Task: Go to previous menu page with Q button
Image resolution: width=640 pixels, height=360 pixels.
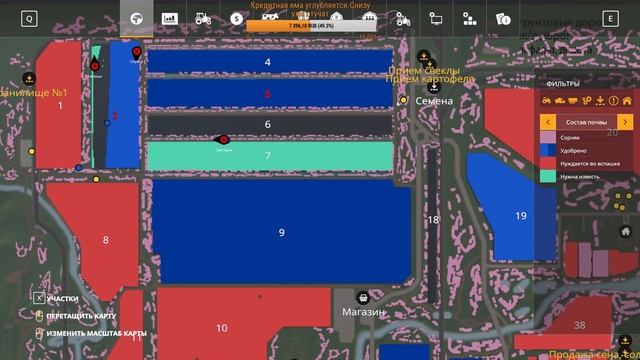Action: point(29,19)
